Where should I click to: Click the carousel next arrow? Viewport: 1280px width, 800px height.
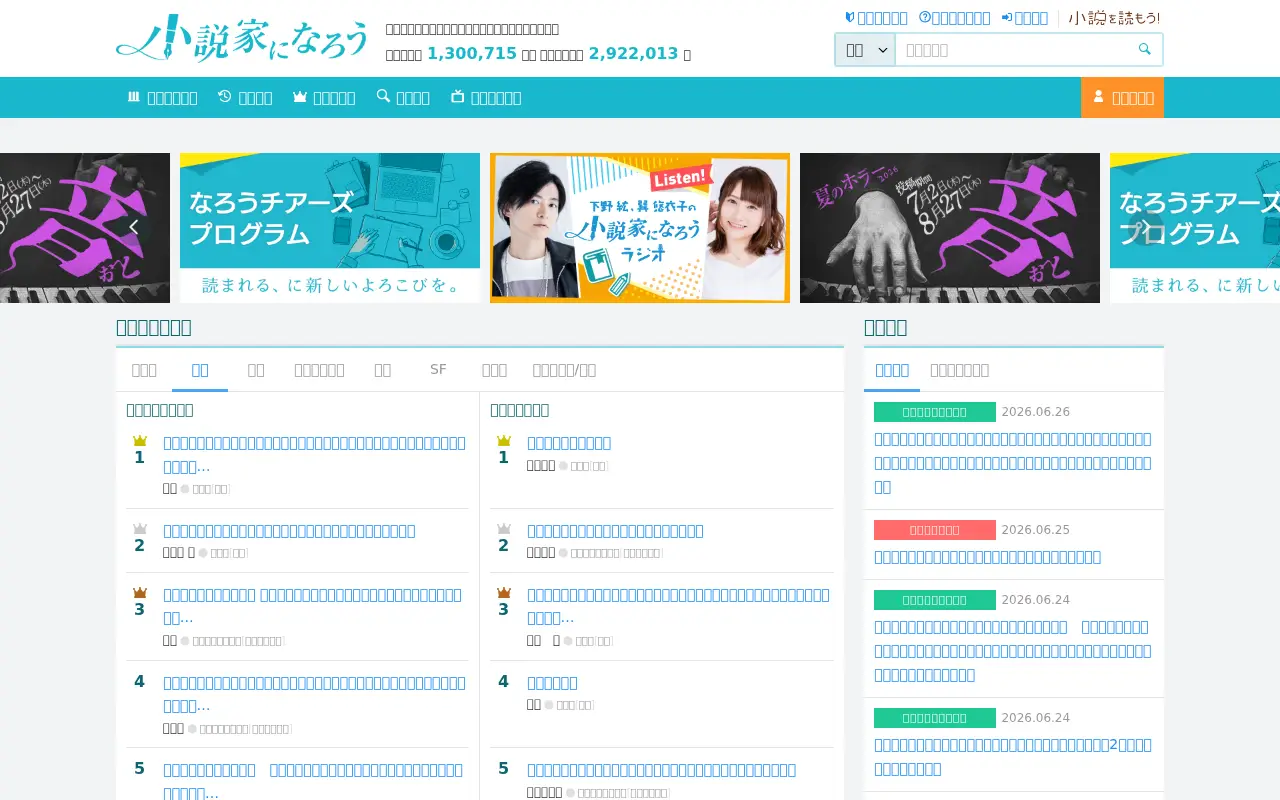coord(1146,228)
